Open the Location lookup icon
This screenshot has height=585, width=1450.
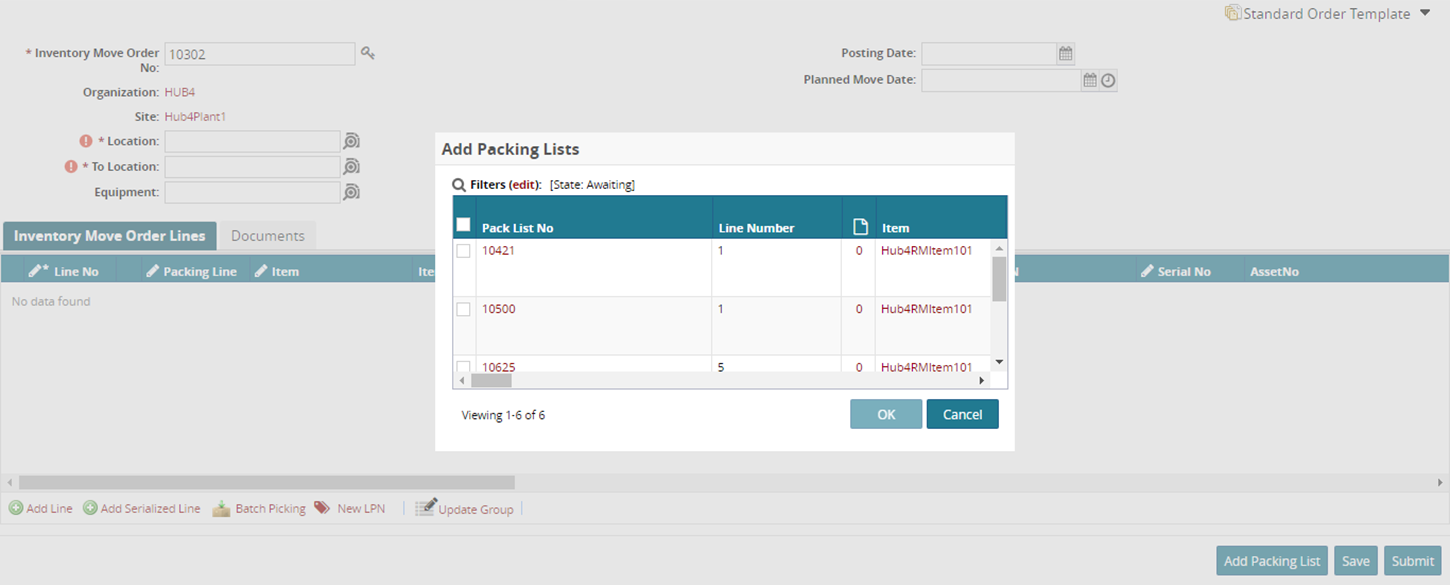pos(351,141)
